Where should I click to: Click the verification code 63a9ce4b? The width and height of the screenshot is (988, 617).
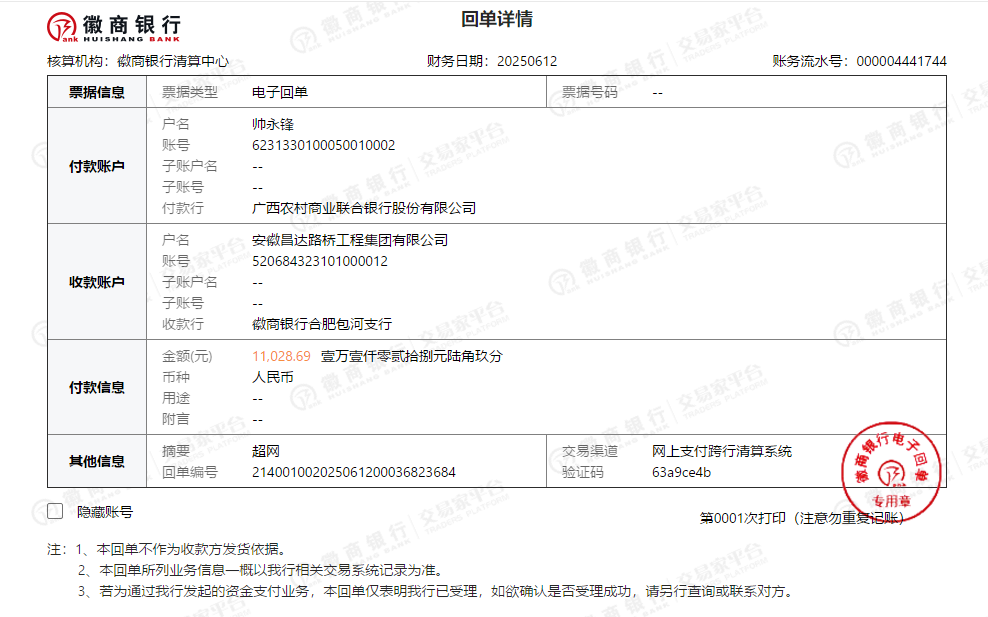pyautogui.click(x=681, y=473)
